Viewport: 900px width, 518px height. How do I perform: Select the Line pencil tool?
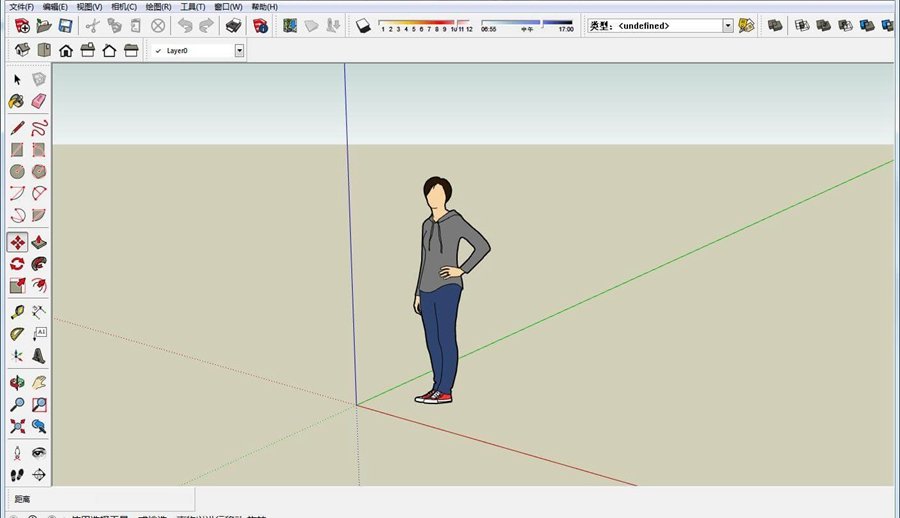[x=17, y=127]
